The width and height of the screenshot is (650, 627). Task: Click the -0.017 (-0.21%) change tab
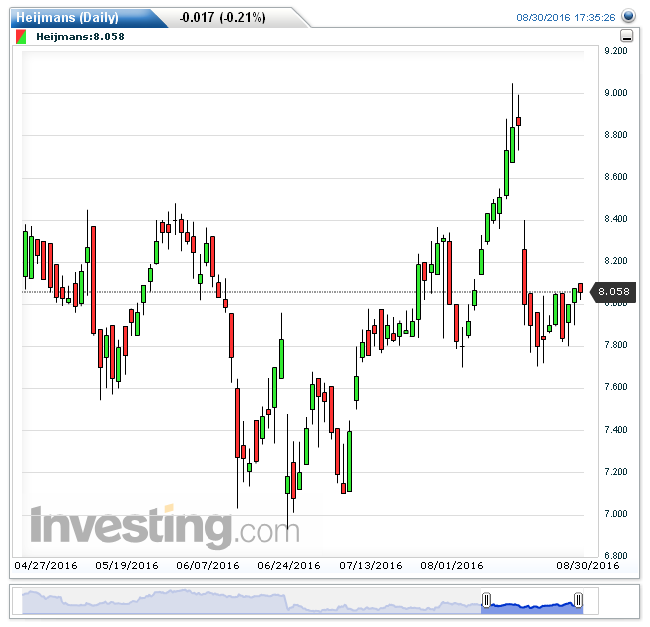coord(223,17)
